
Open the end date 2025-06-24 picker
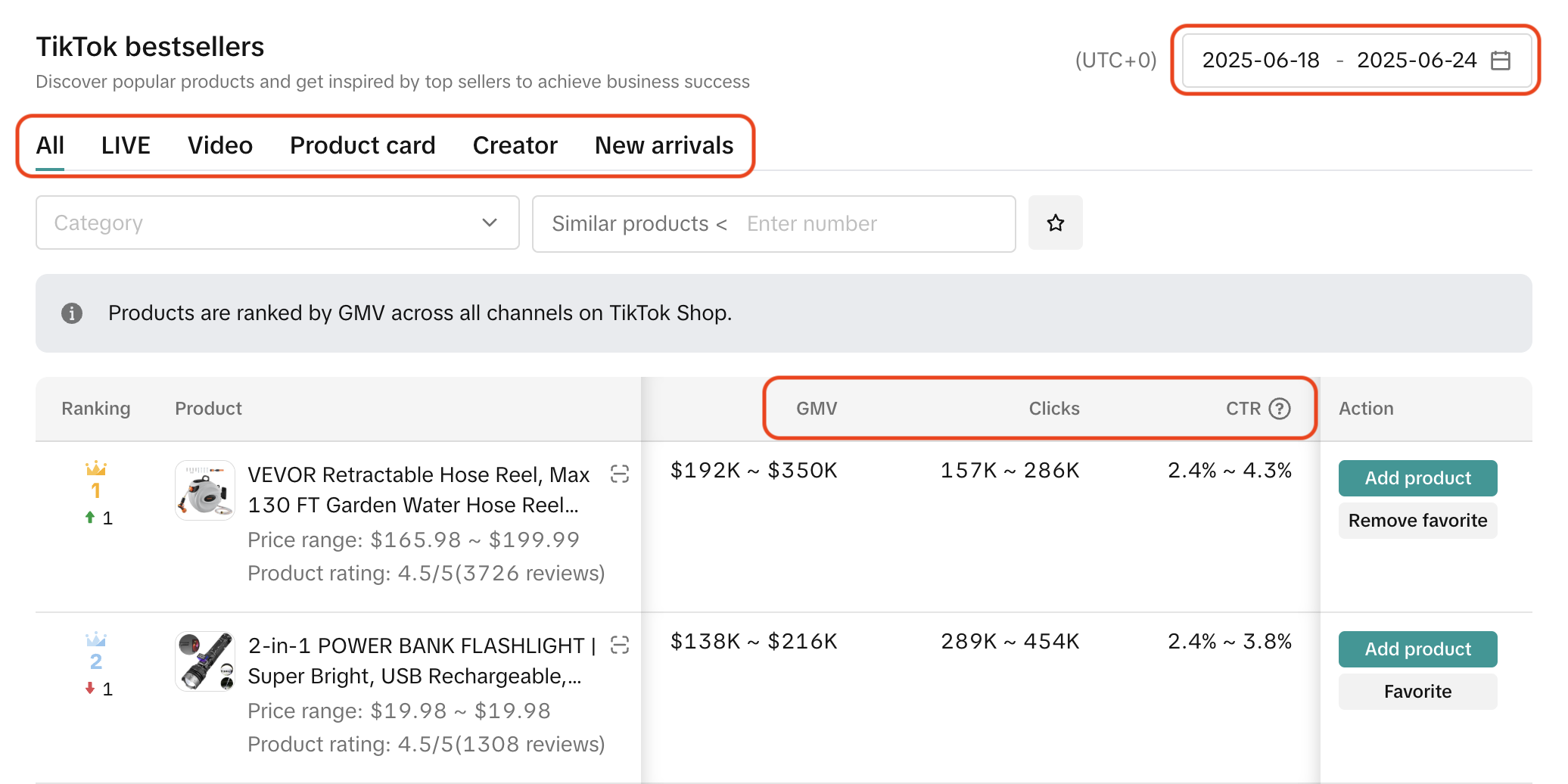point(1416,61)
